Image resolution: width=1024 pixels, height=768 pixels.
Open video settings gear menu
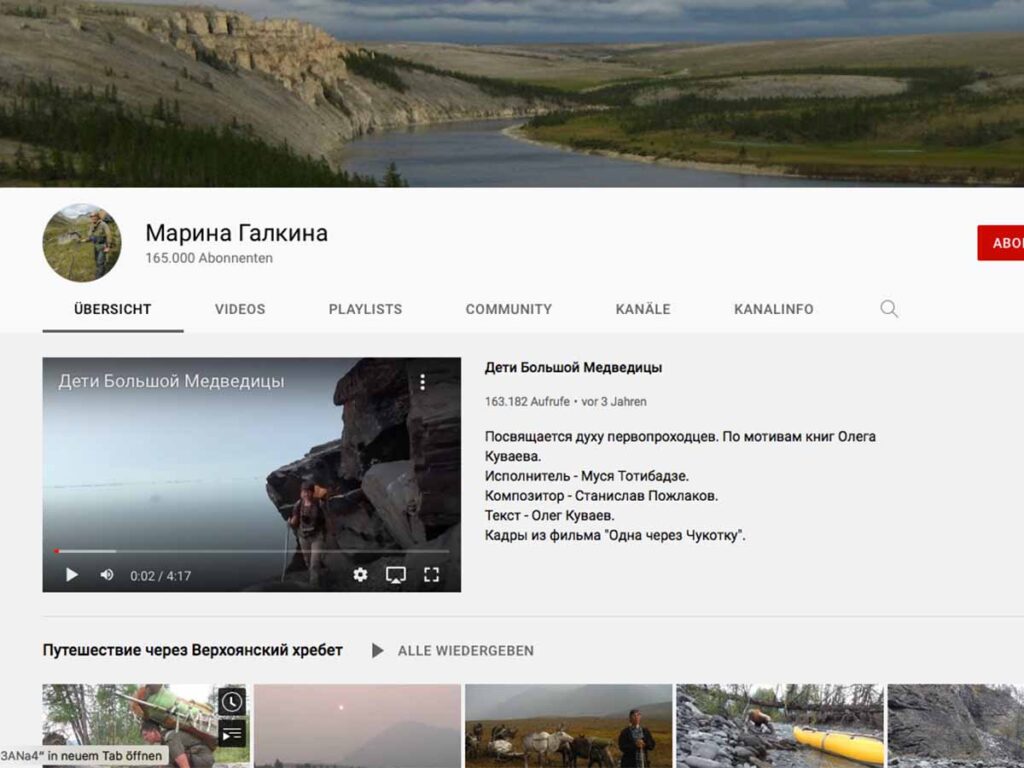pyautogui.click(x=360, y=575)
